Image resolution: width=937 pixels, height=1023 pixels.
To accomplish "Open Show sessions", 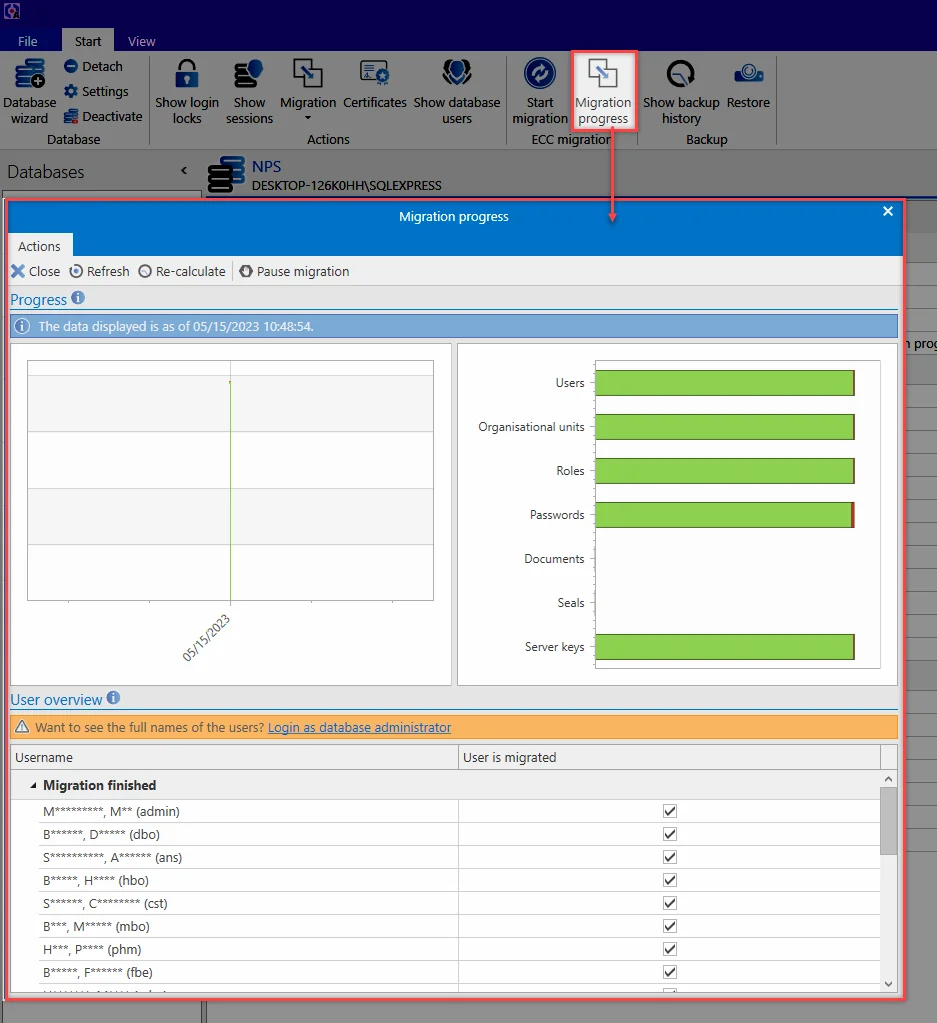I will 249,91.
